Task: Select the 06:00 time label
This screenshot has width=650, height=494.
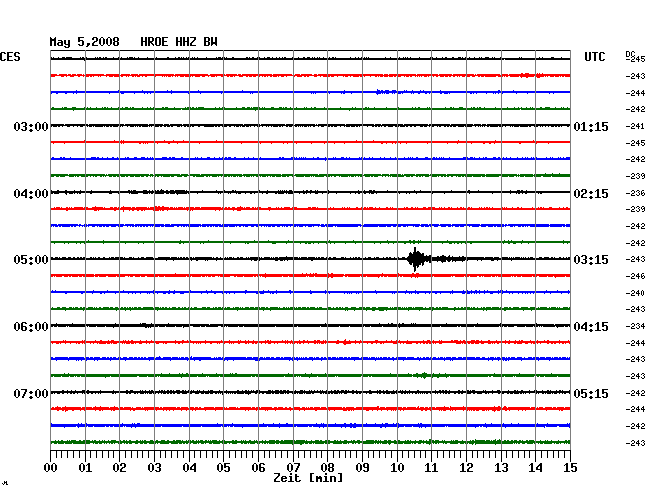Action: 31,327
